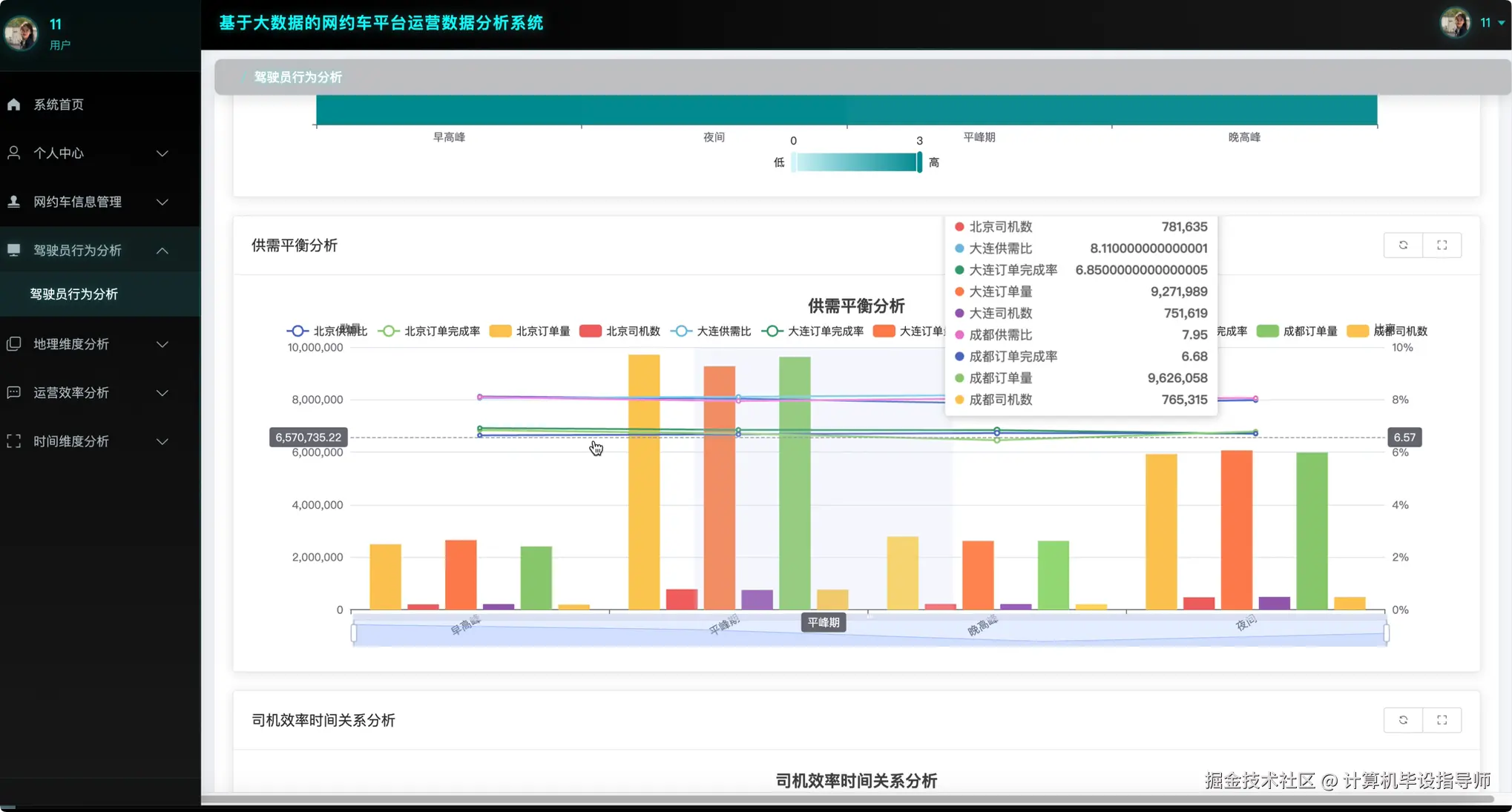Expand the 个人中心 menu chevron

[162, 154]
